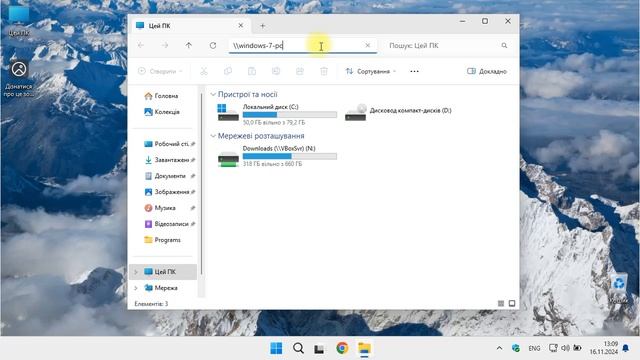This screenshot has width=640, height=360.
Task: Open Task View on the taskbar
Action: click(320, 349)
